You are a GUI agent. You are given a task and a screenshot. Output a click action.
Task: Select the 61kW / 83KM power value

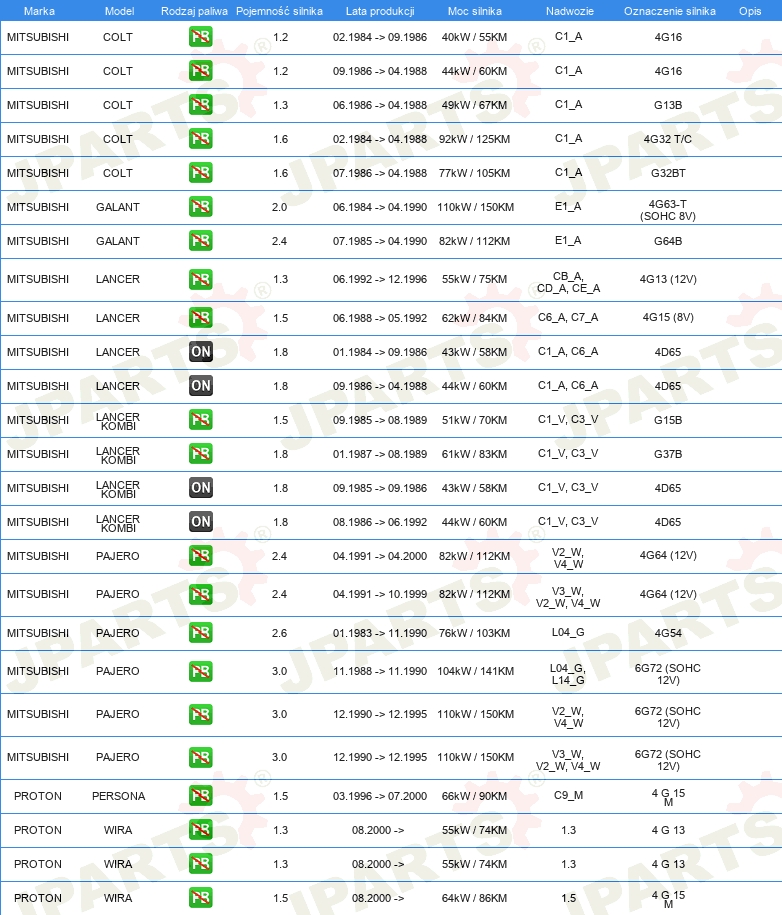click(474, 454)
